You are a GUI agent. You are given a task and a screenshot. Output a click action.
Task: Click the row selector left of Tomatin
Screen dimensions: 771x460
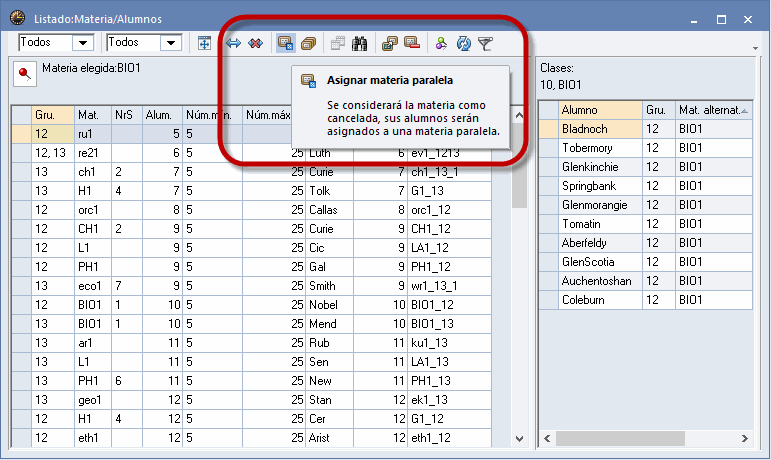click(549, 224)
